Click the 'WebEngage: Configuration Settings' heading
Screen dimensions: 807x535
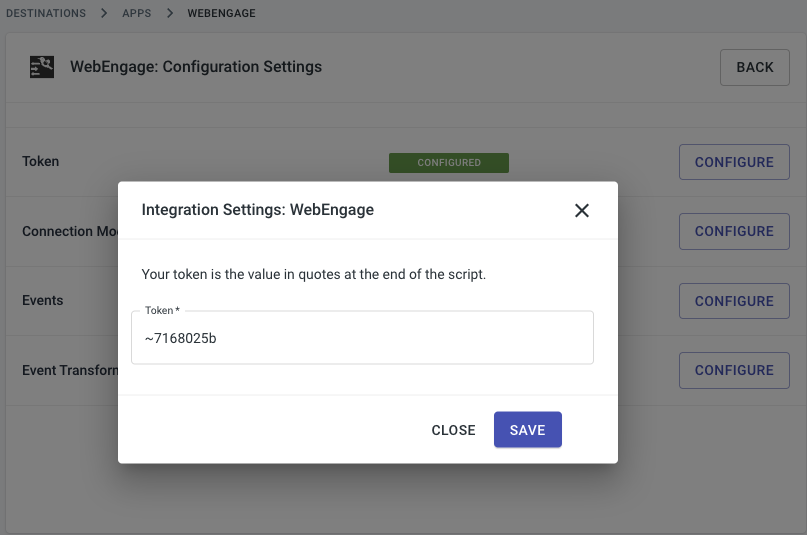(x=196, y=67)
